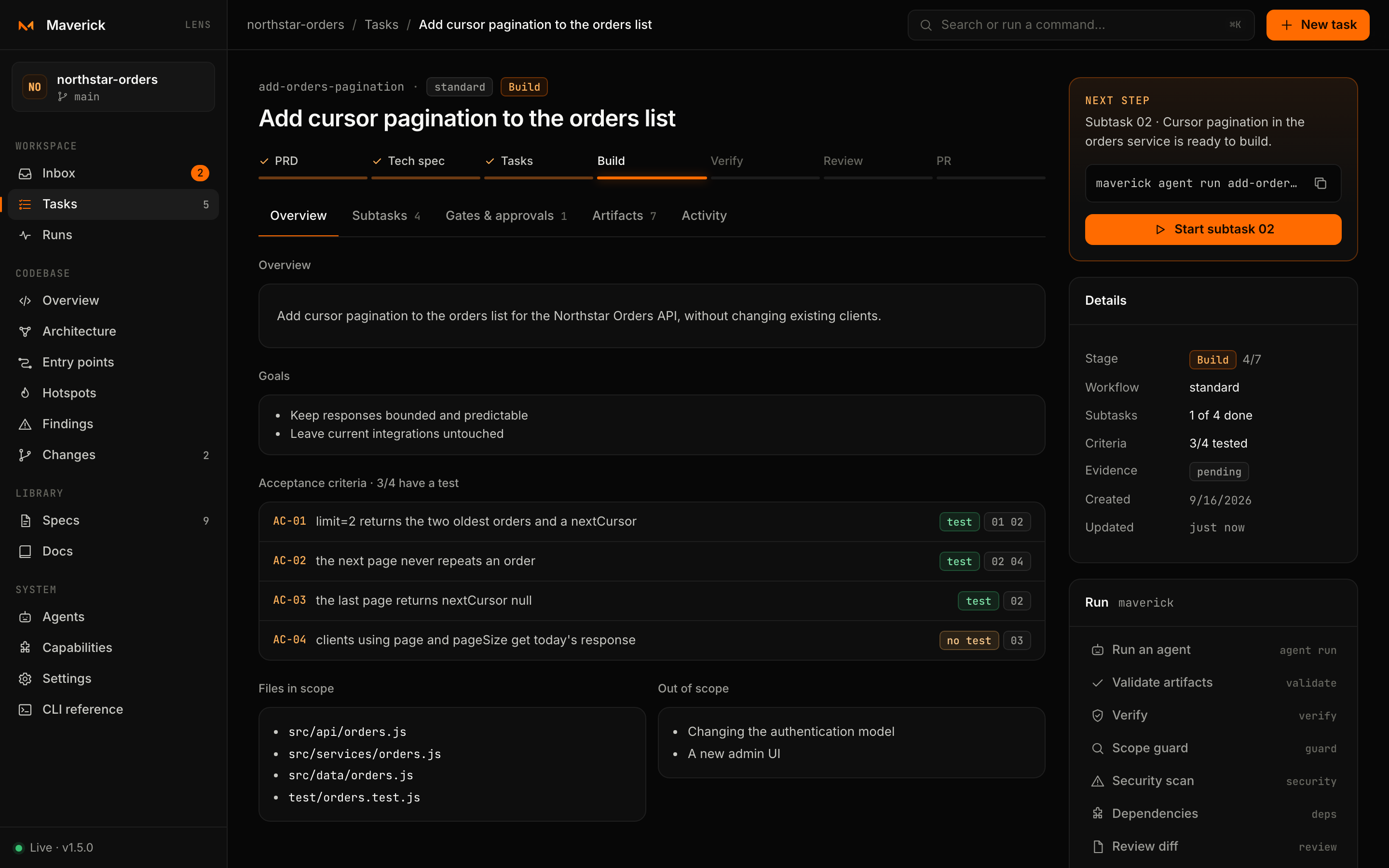Click the Maverick logo icon

26,25
